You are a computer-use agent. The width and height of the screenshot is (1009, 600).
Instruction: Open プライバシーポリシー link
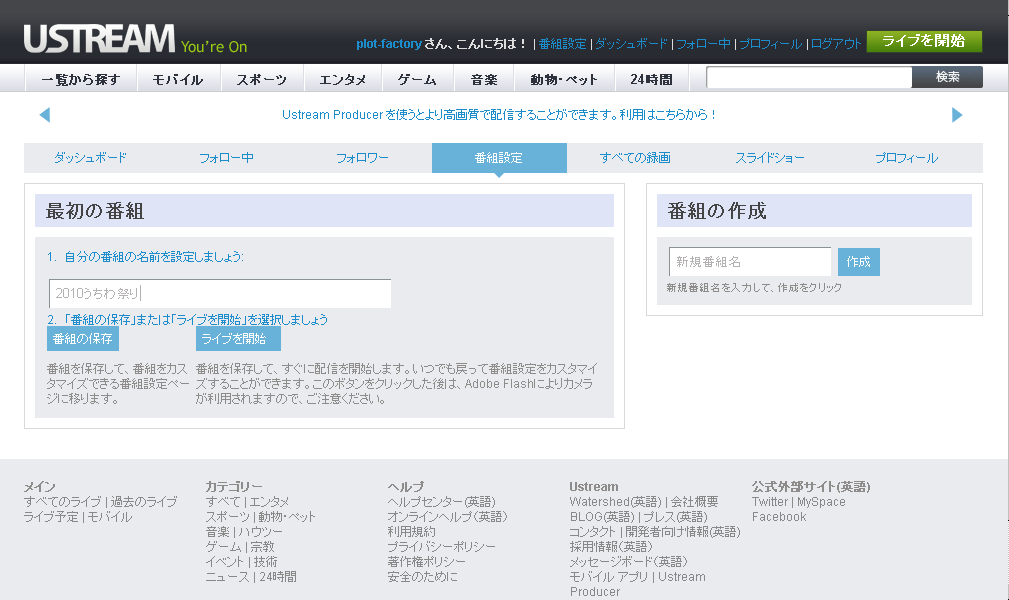pyautogui.click(x=441, y=547)
